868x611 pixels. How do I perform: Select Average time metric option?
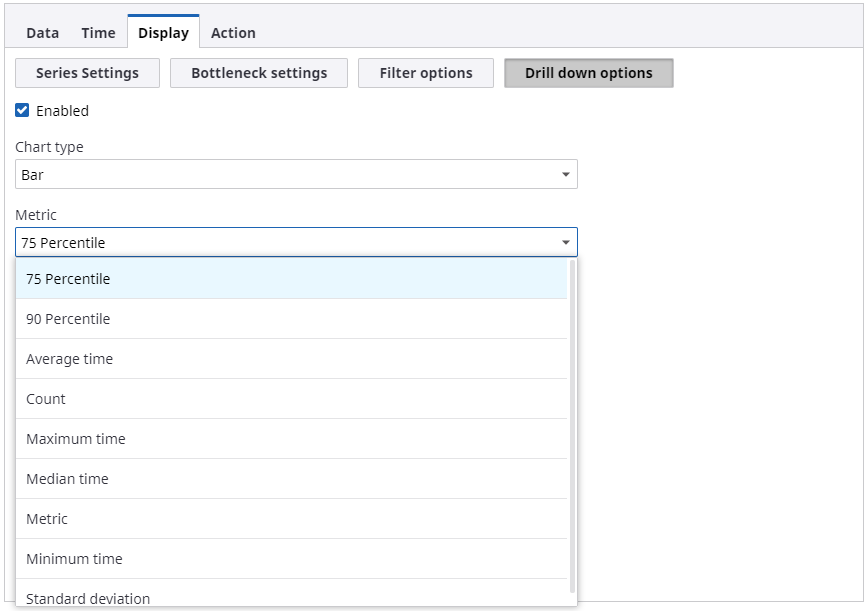69,359
